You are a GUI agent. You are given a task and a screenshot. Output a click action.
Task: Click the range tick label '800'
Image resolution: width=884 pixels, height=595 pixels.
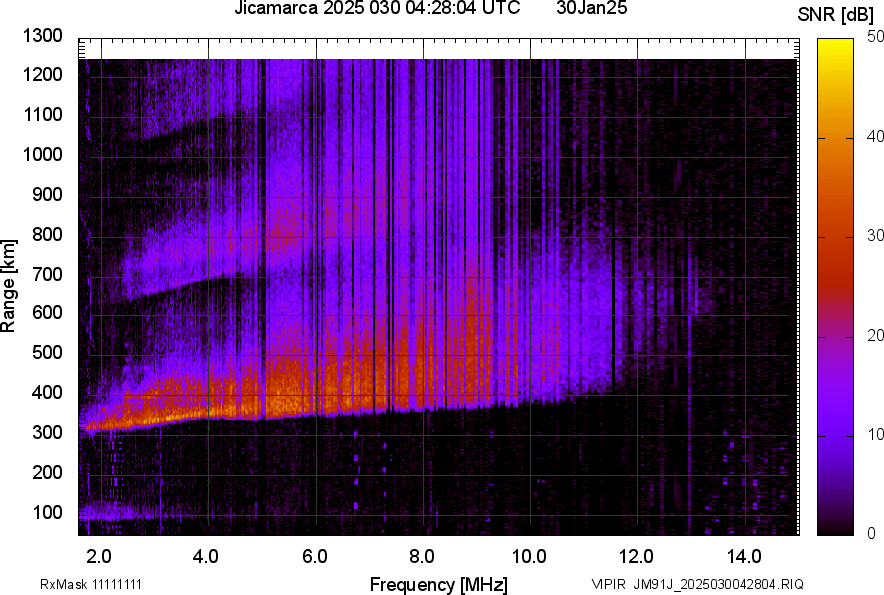[47, 234]
